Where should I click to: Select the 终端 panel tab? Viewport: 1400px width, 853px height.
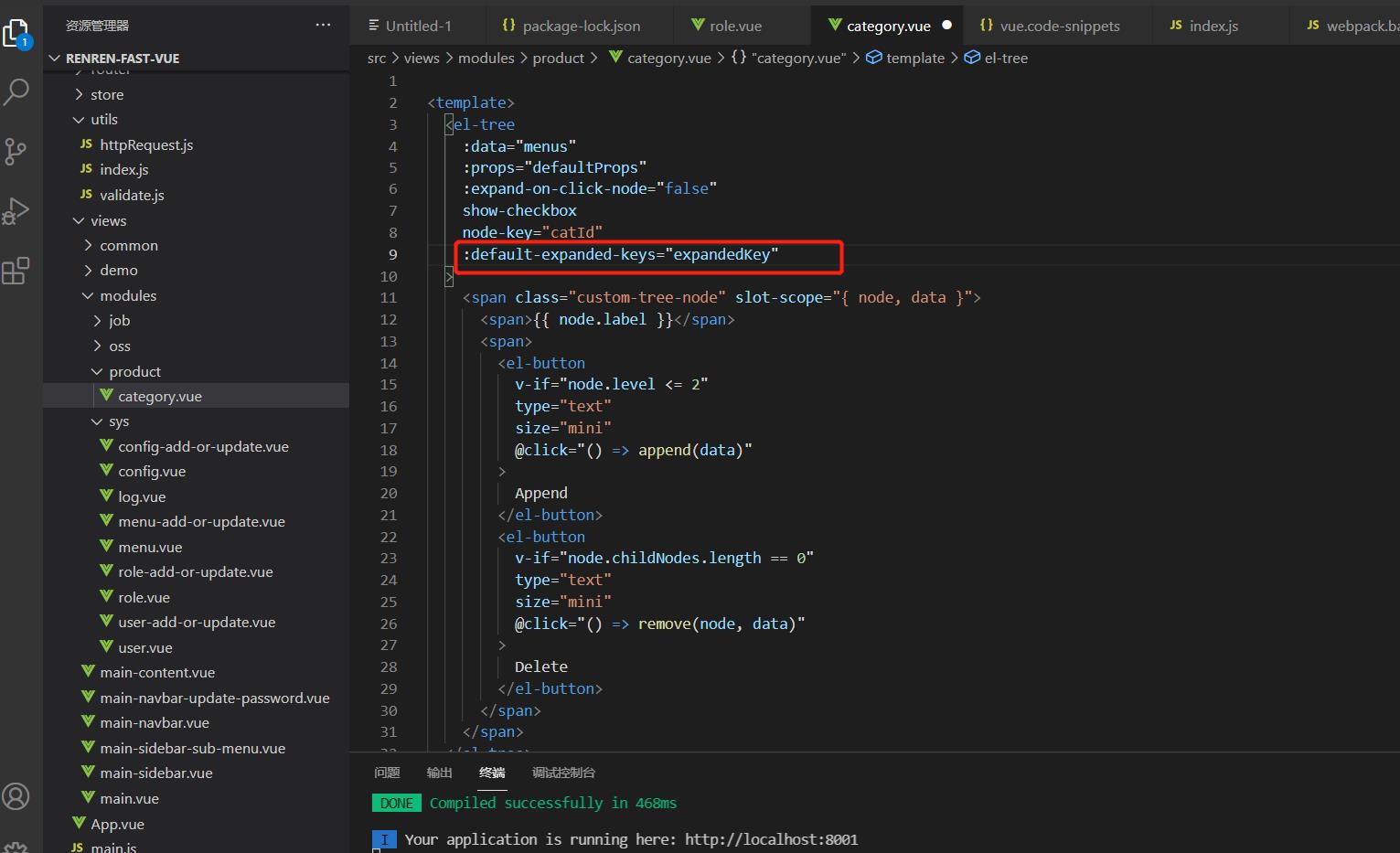[x=492, y=773]
